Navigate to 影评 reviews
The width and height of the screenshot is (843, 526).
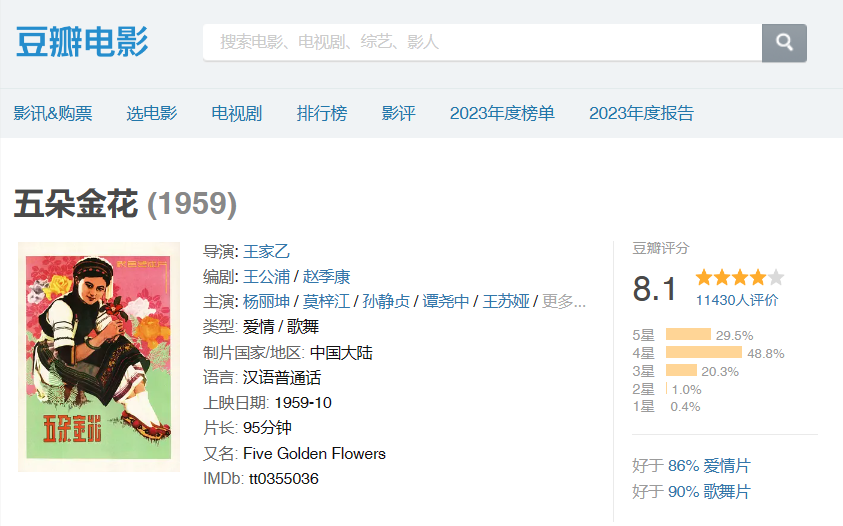[x=398, y=113]
